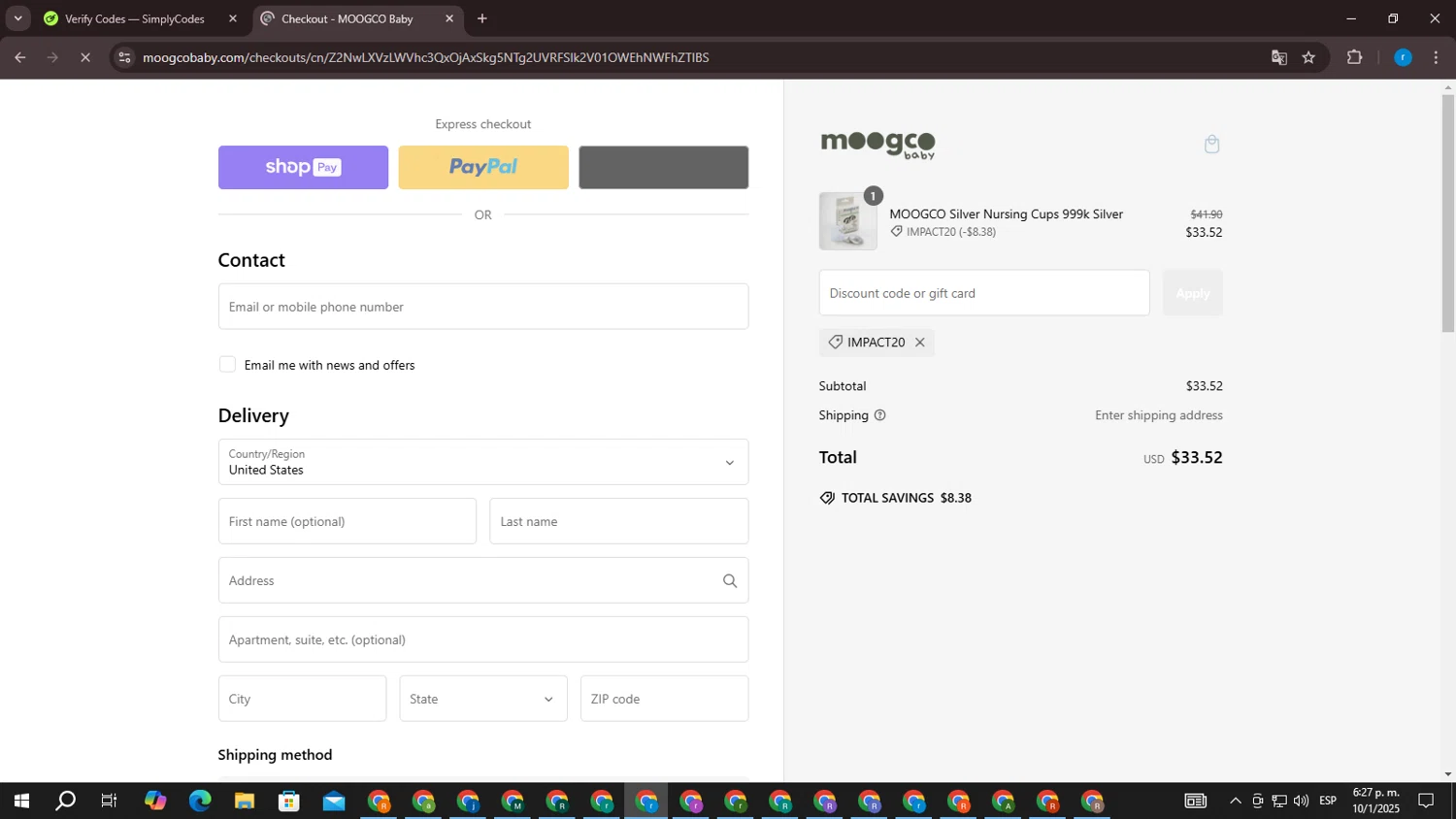Expand the State dropdown

[x=483, y=699]
